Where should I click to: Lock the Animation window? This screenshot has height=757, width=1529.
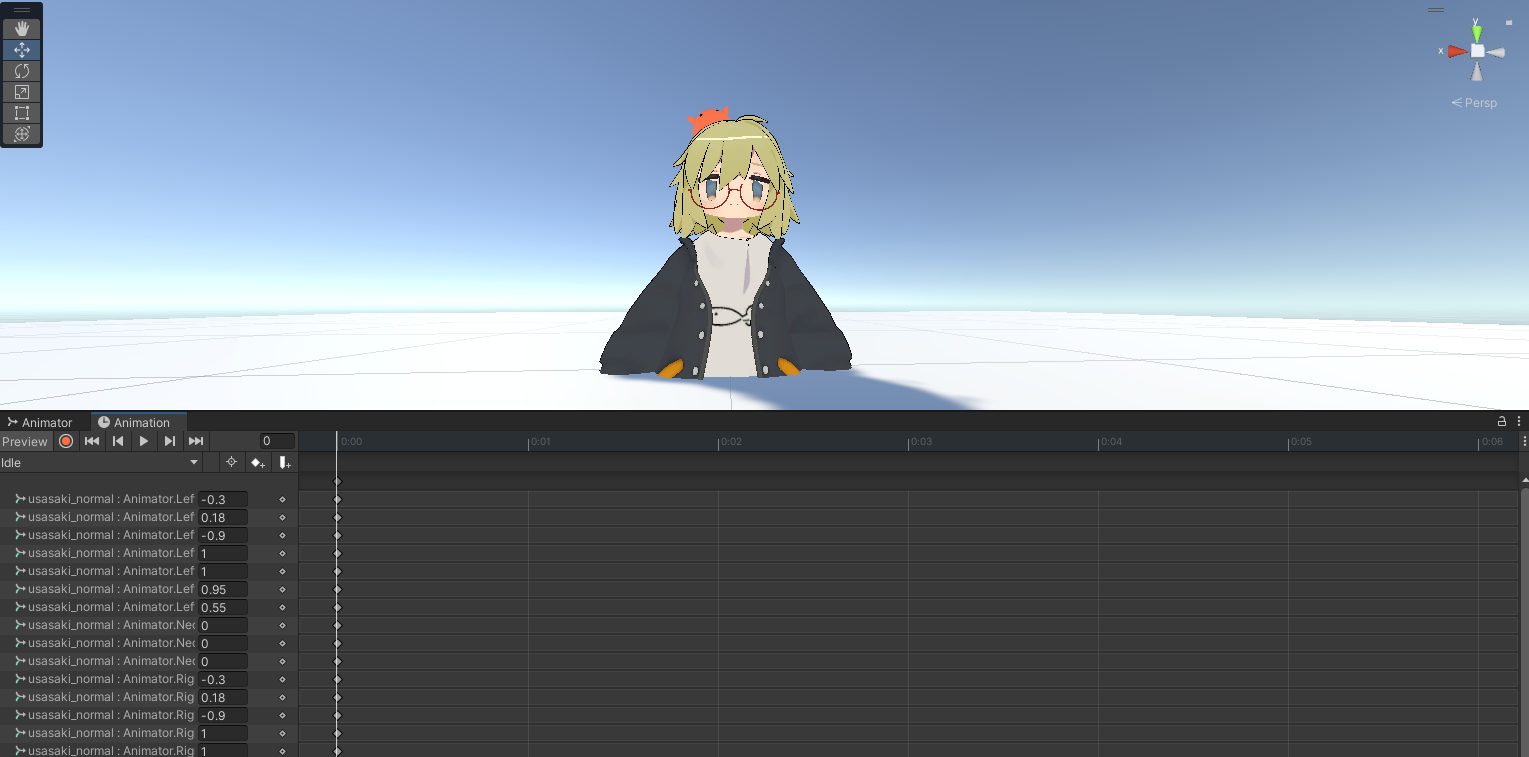(1504, 420)
